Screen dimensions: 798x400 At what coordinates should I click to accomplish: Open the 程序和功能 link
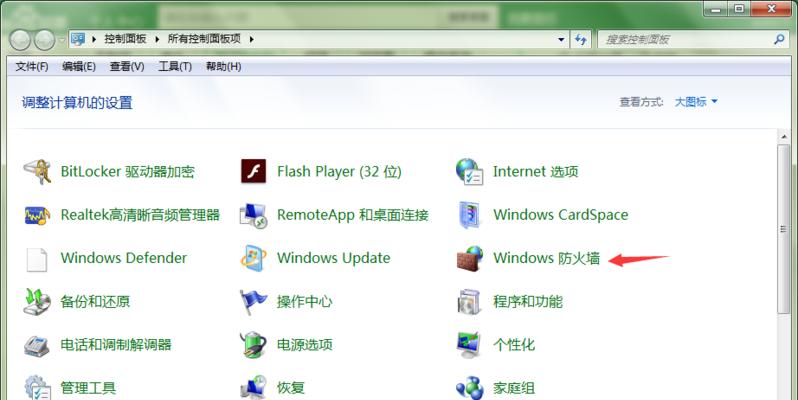[528, 302]
